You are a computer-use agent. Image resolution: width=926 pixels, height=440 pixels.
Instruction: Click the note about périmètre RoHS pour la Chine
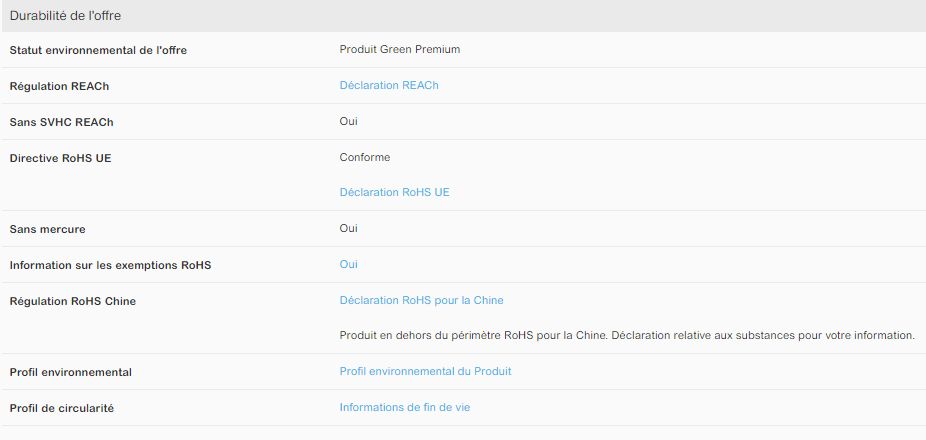(627, 335)
